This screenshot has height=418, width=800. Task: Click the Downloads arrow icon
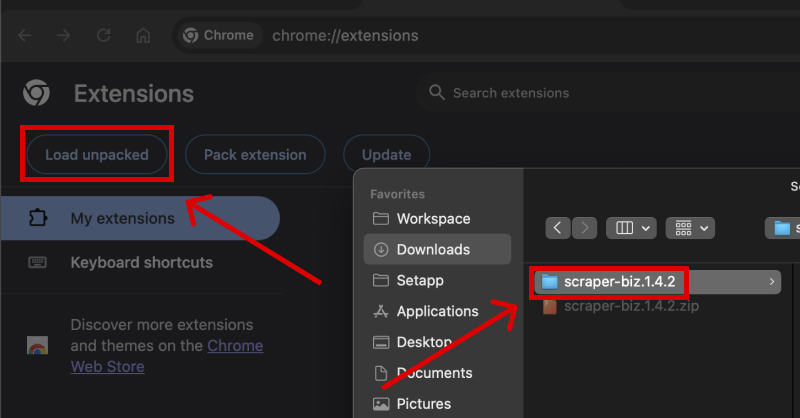[381, 250]
